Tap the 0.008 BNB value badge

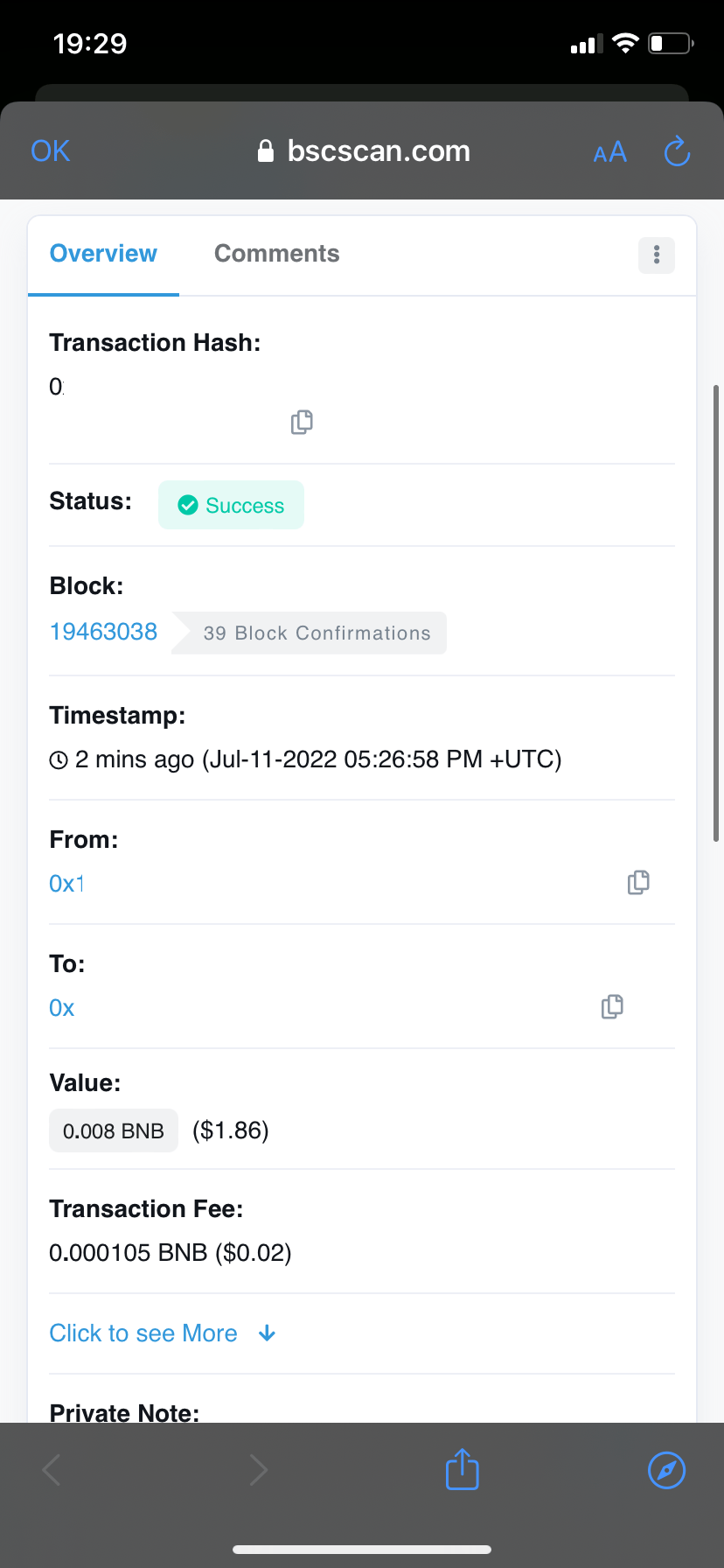pos(114,1130)
